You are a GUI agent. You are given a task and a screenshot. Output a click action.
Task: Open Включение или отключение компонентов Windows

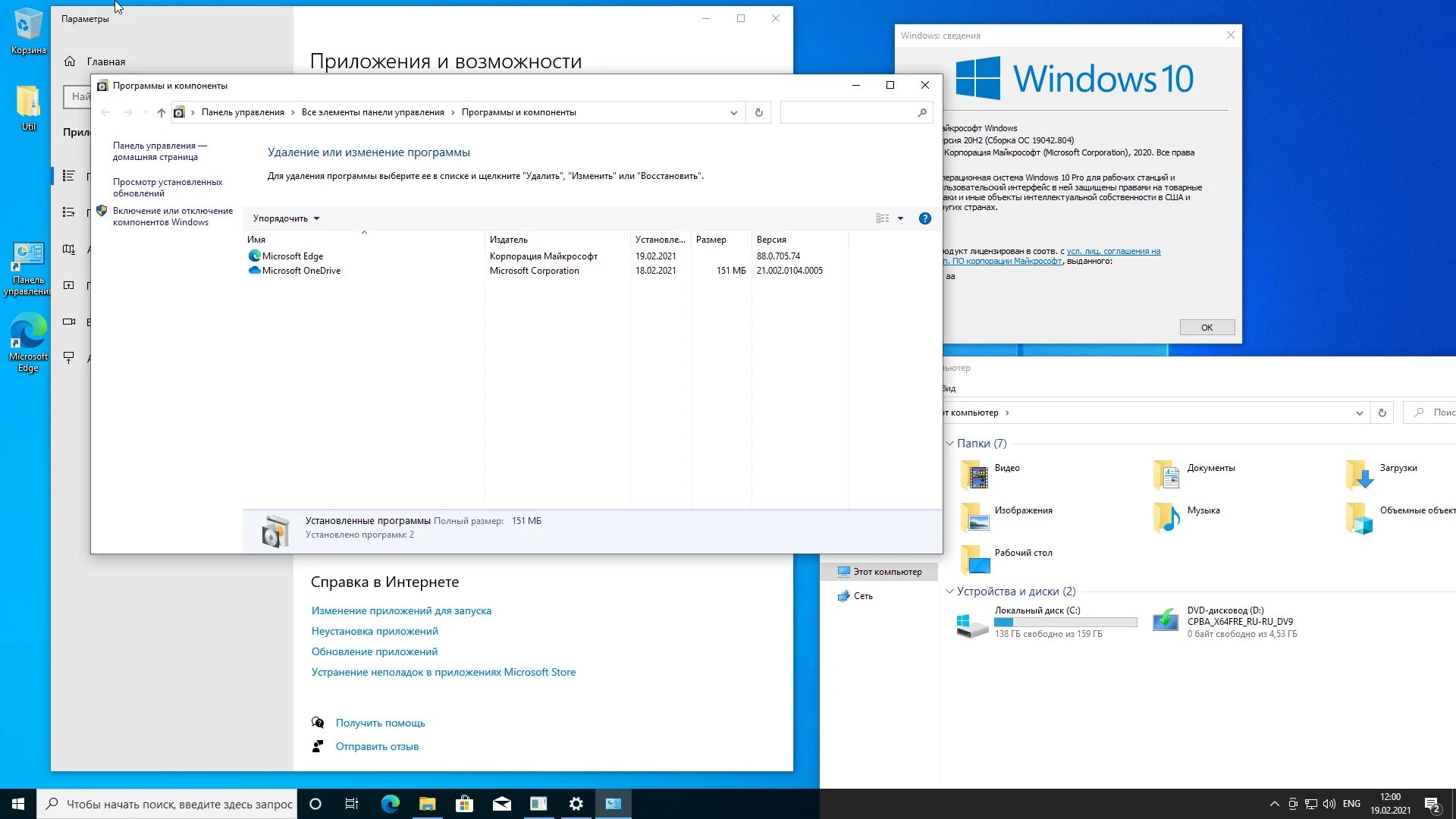[173, 216]
